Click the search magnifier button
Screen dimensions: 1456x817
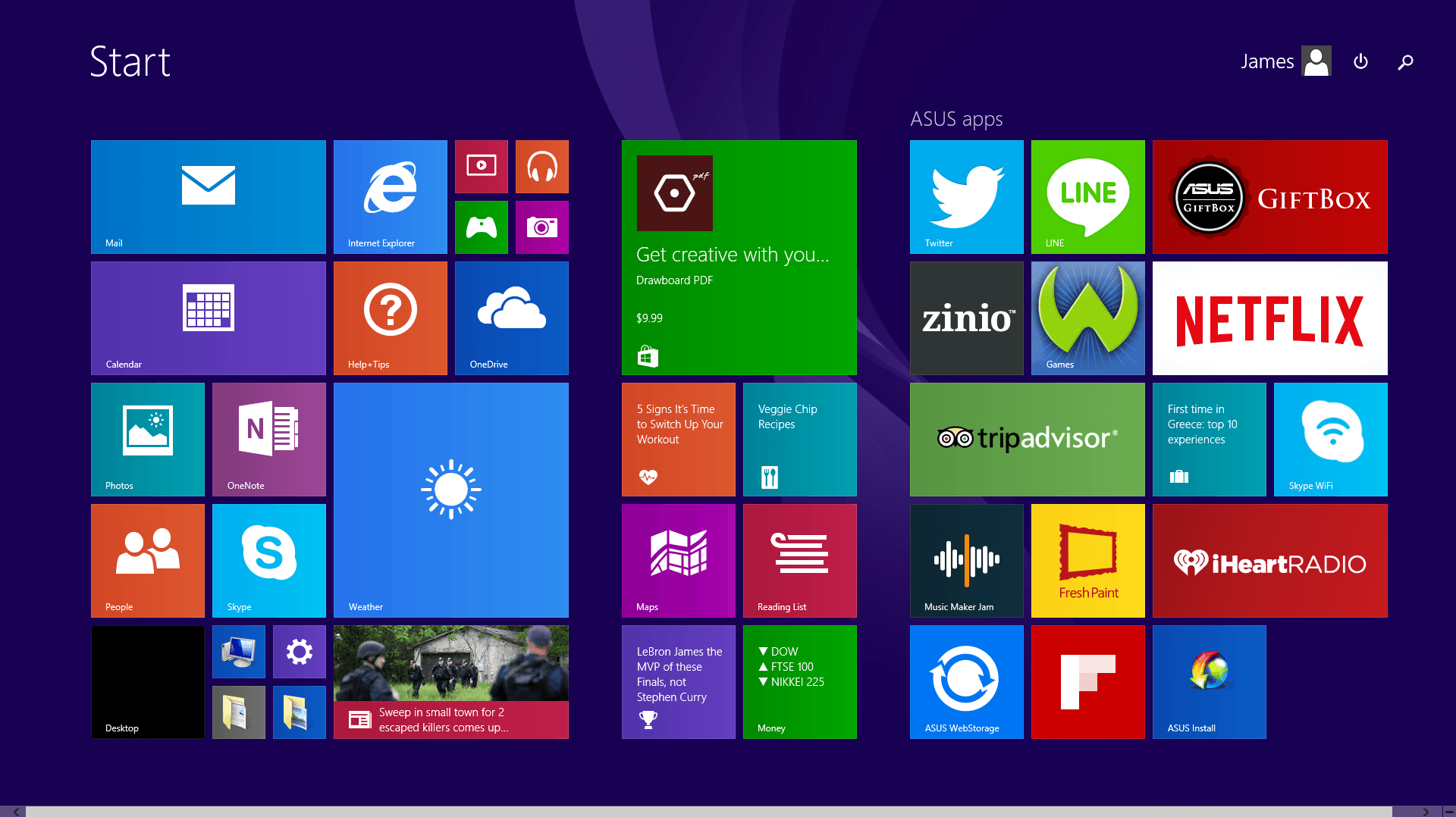click(x=1405, y=62)
